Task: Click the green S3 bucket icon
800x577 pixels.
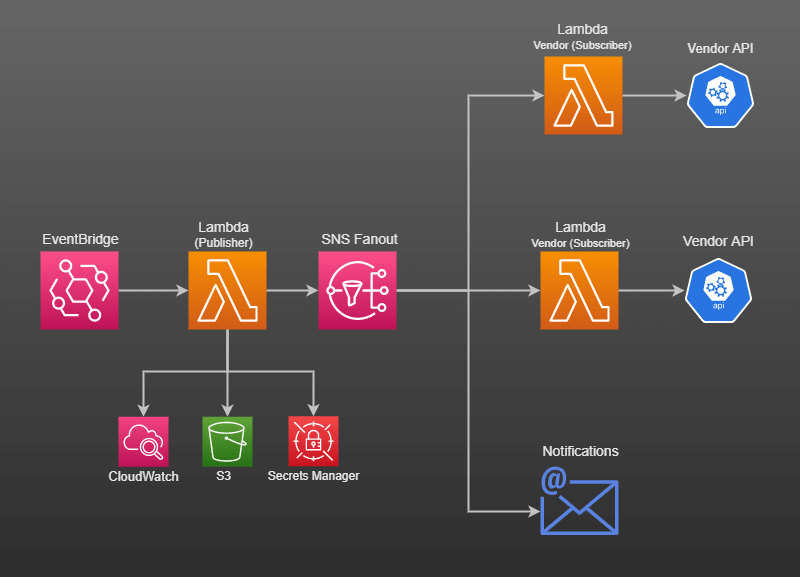Action: pos(227,441)
